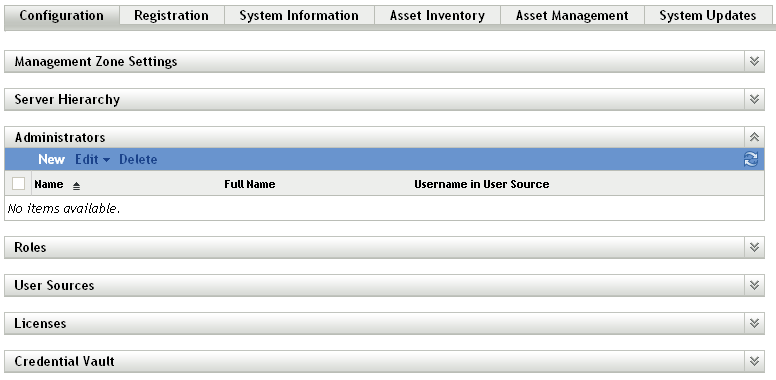Collapse the Administrators panel
The width and height of the screenshot is (776, 380).
pos(754,137)
